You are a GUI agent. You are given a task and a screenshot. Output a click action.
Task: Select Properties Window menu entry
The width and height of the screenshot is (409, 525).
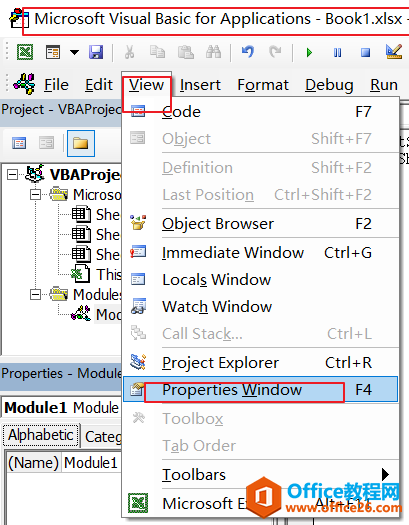(260, 389)
